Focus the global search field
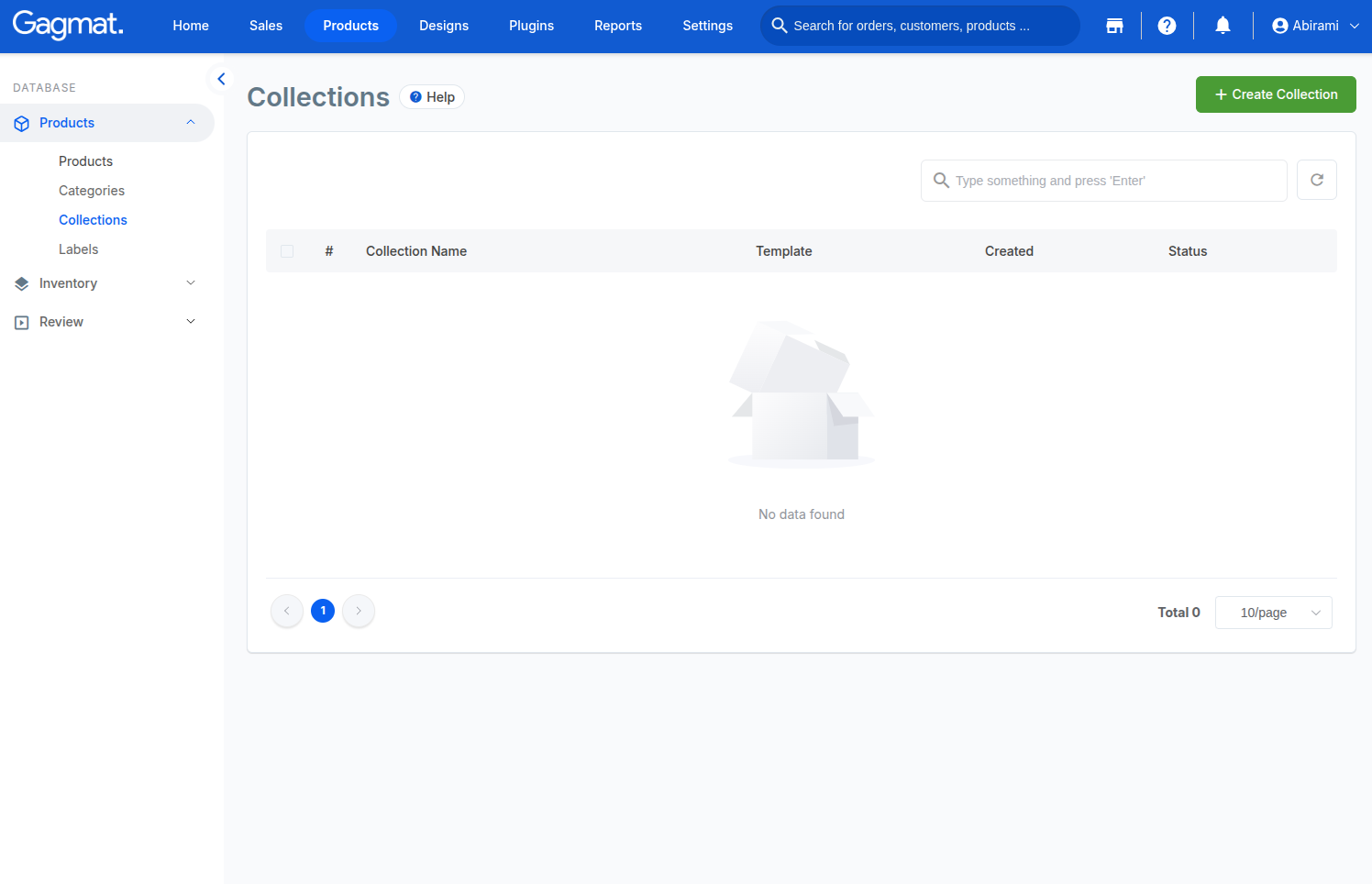This screenshot has width=1372, height=884. 920,26
